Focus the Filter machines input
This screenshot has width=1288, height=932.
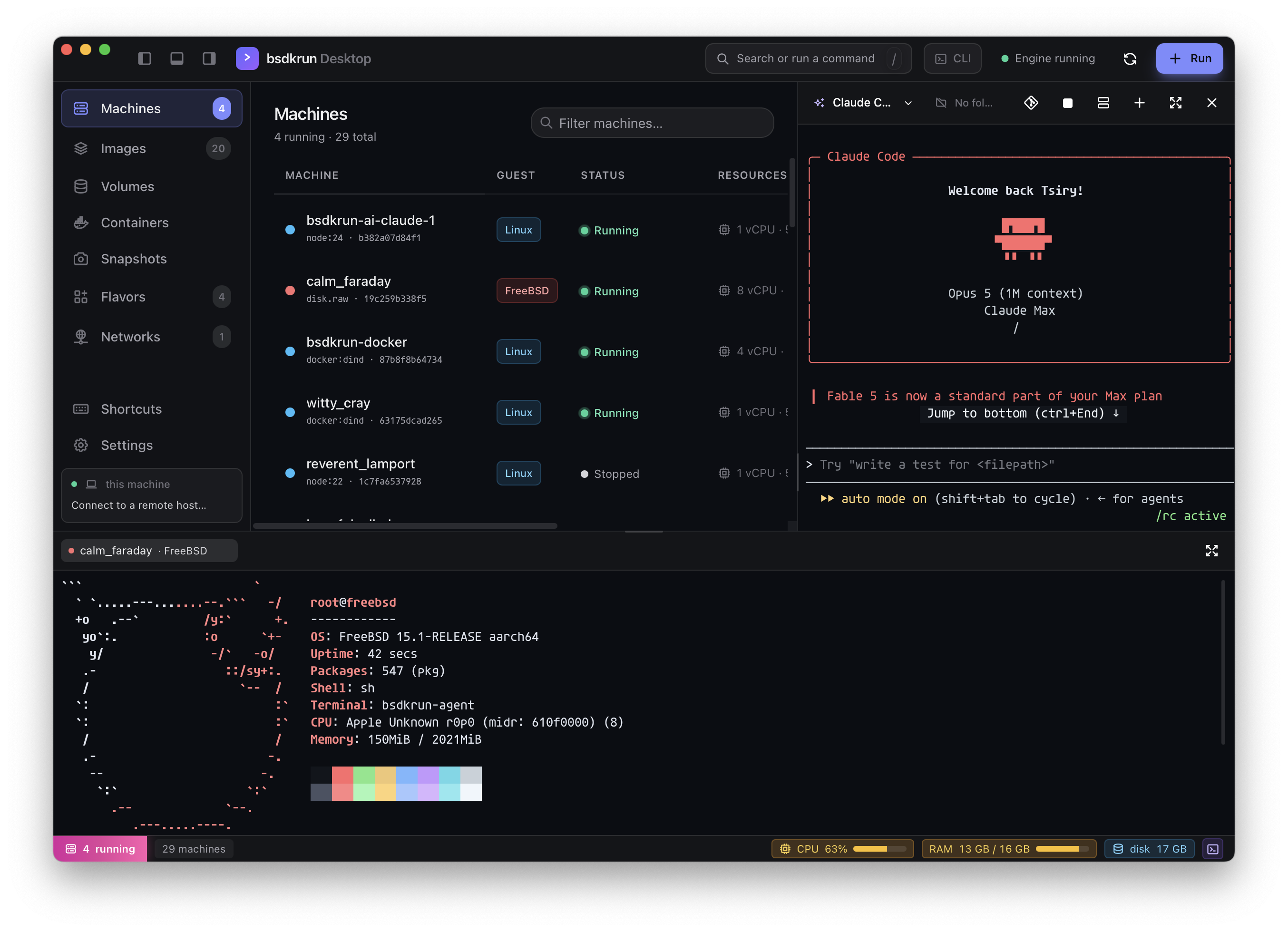point(652,123)
